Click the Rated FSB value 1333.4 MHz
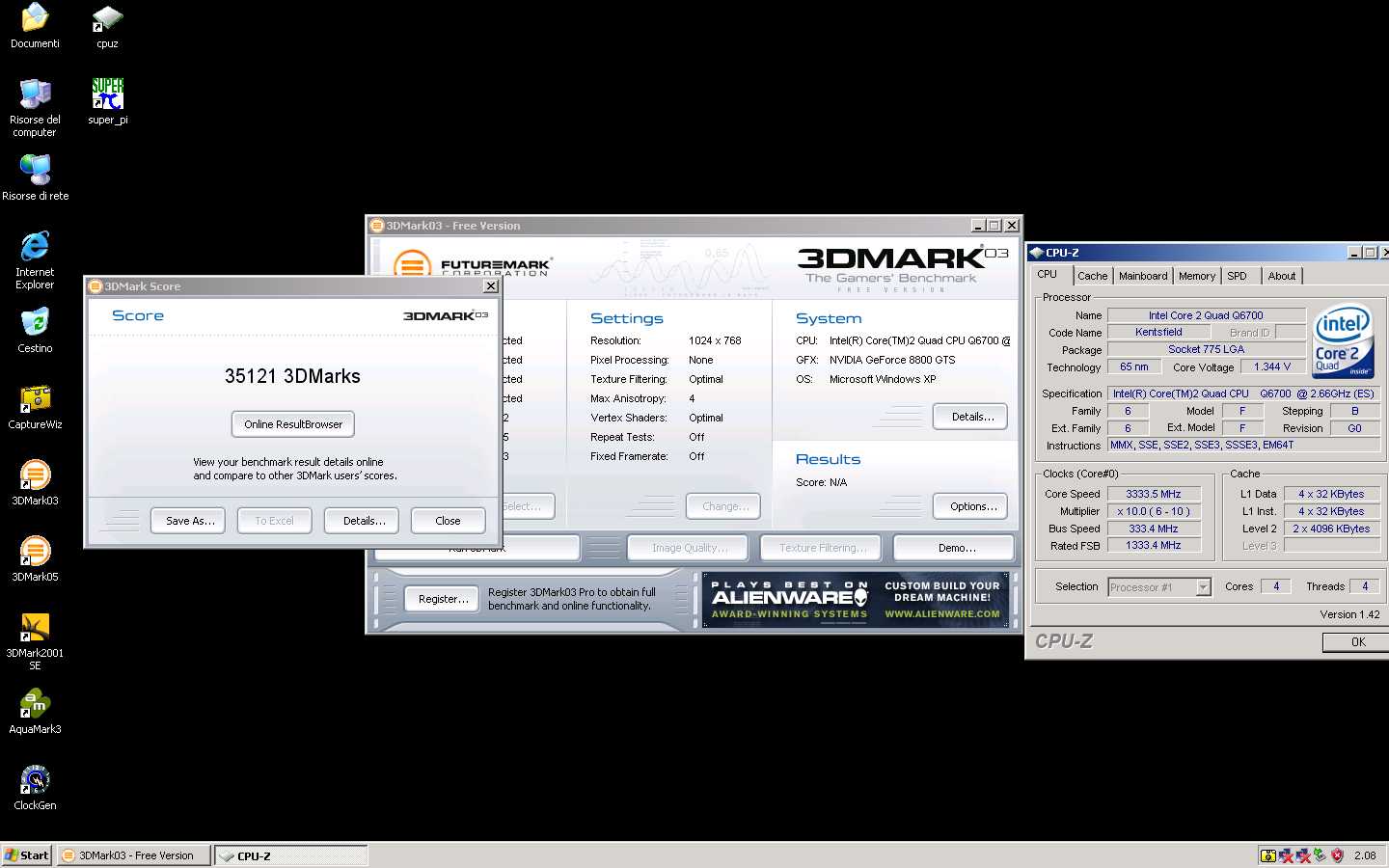The image size is (1389, 868). pyautogui.click(x=1153, y=545)
